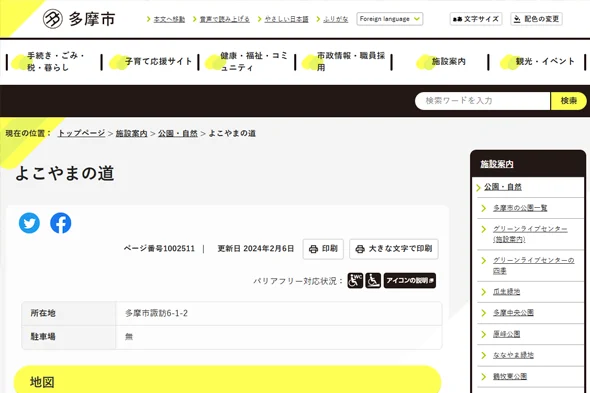Click 駐車場 table header cell
This screenshot has height=393, width=590.
68,337
